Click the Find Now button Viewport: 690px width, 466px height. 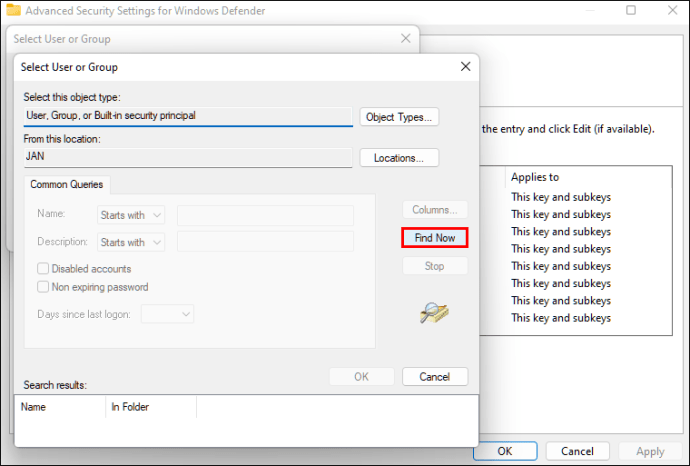click(x=435, y=238)
